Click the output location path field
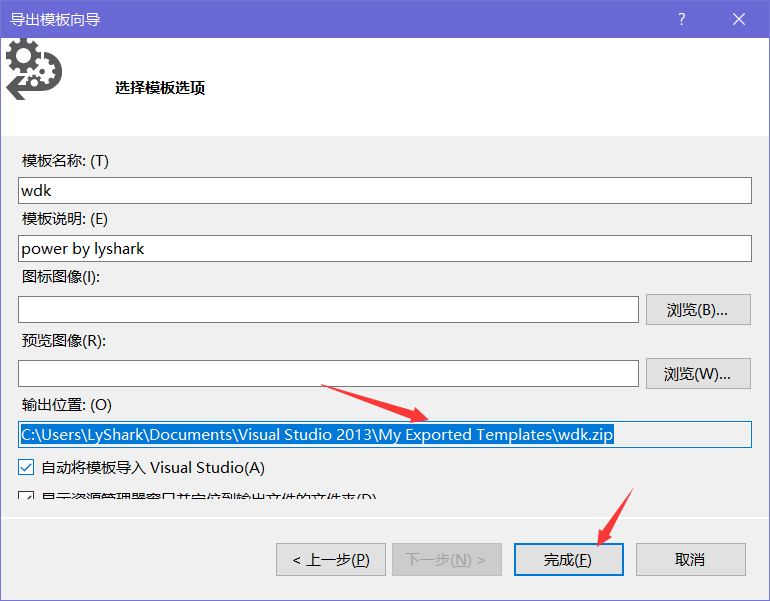The height and width of the screenshot is (601, 770). (x=385, y=435)
